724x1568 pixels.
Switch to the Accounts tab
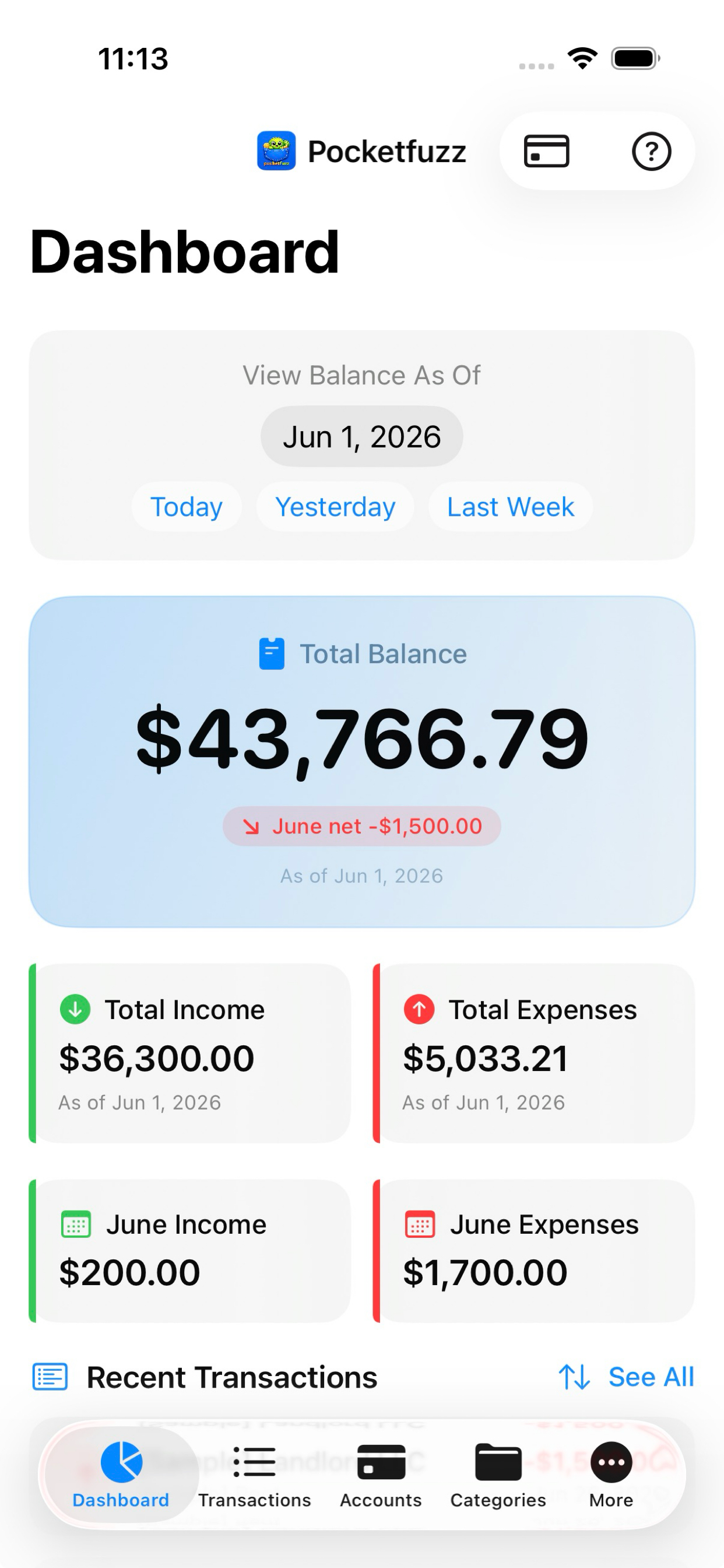click(x=381, y=1475)
